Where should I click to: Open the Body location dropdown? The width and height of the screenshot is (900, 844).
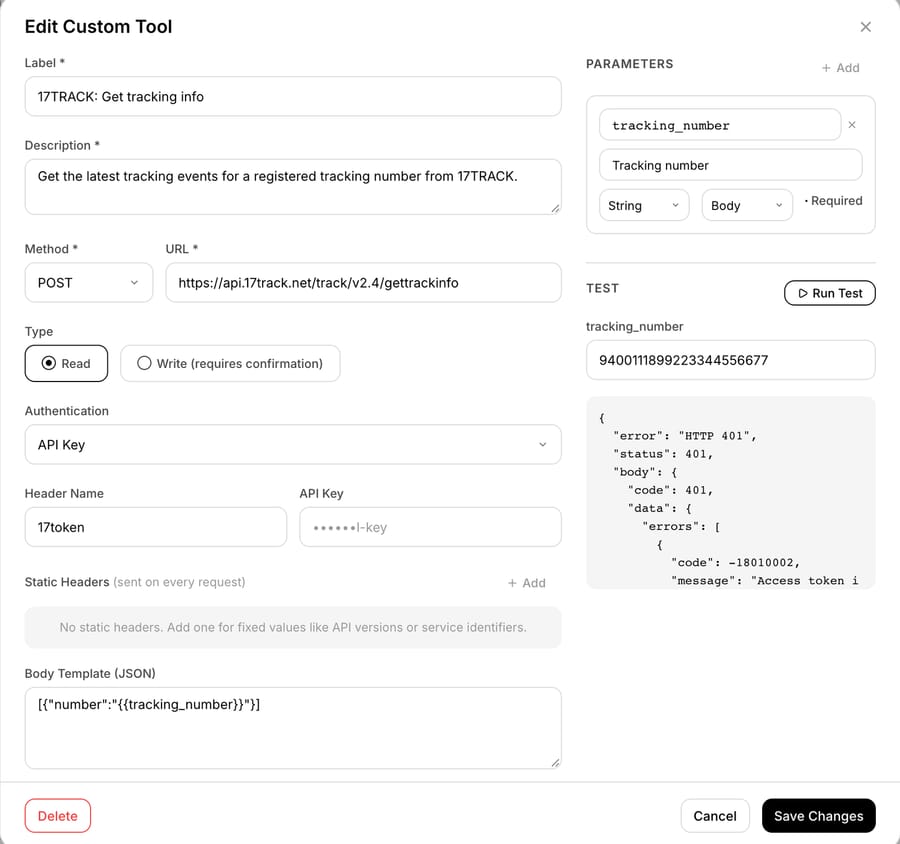click(747, 205)
